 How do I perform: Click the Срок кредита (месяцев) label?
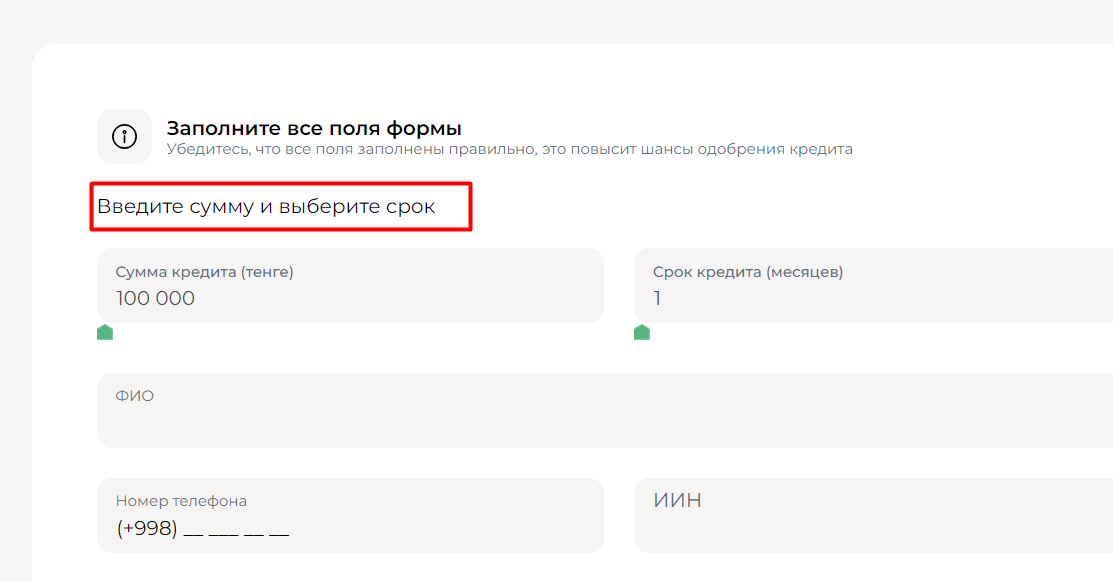pos(748,272)
